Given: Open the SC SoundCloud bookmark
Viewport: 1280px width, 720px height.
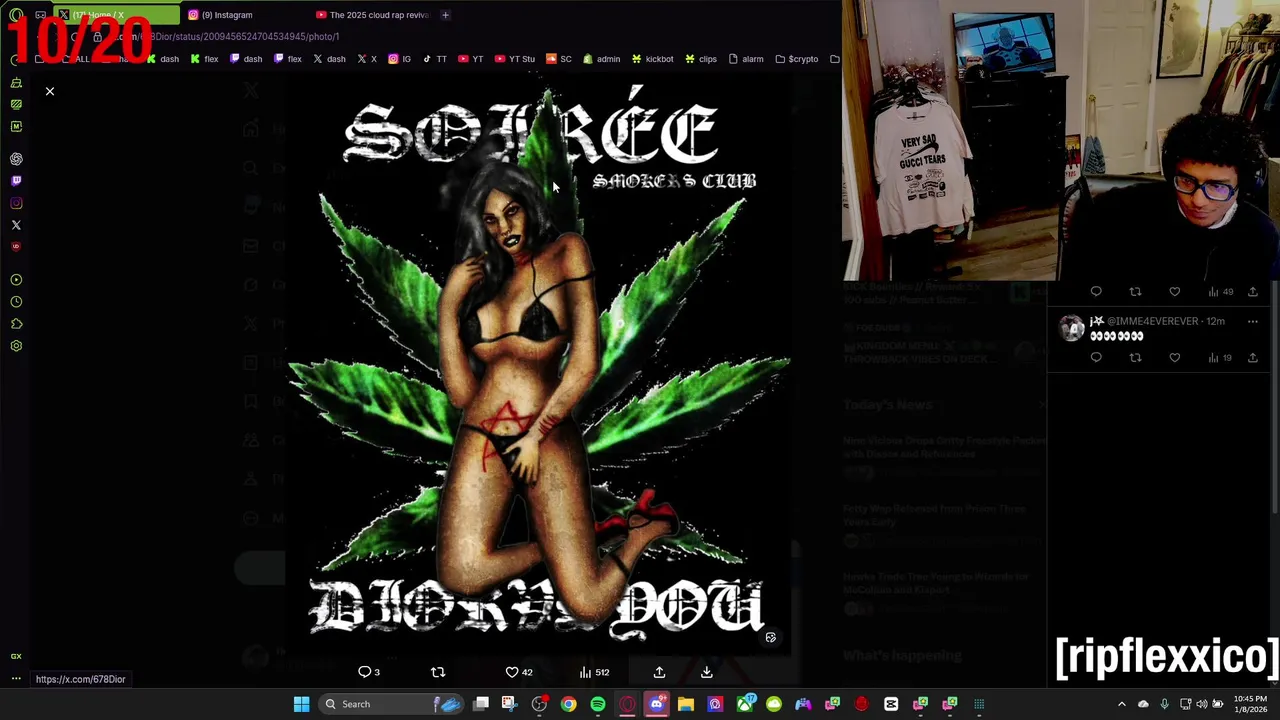Looking at the screenshot, I should (x=559, y=59).
